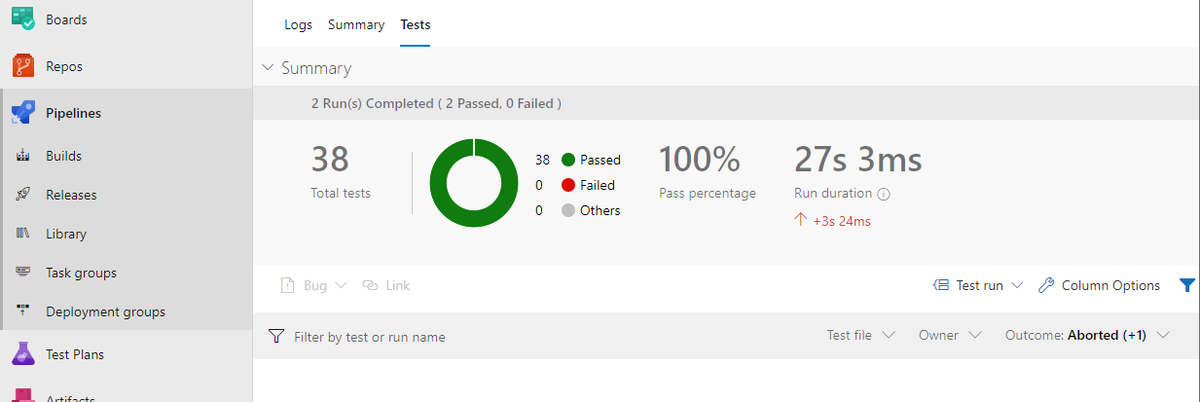Click the Pipelines rocket icon
1200x402 pixels.
tap(23, 113)
